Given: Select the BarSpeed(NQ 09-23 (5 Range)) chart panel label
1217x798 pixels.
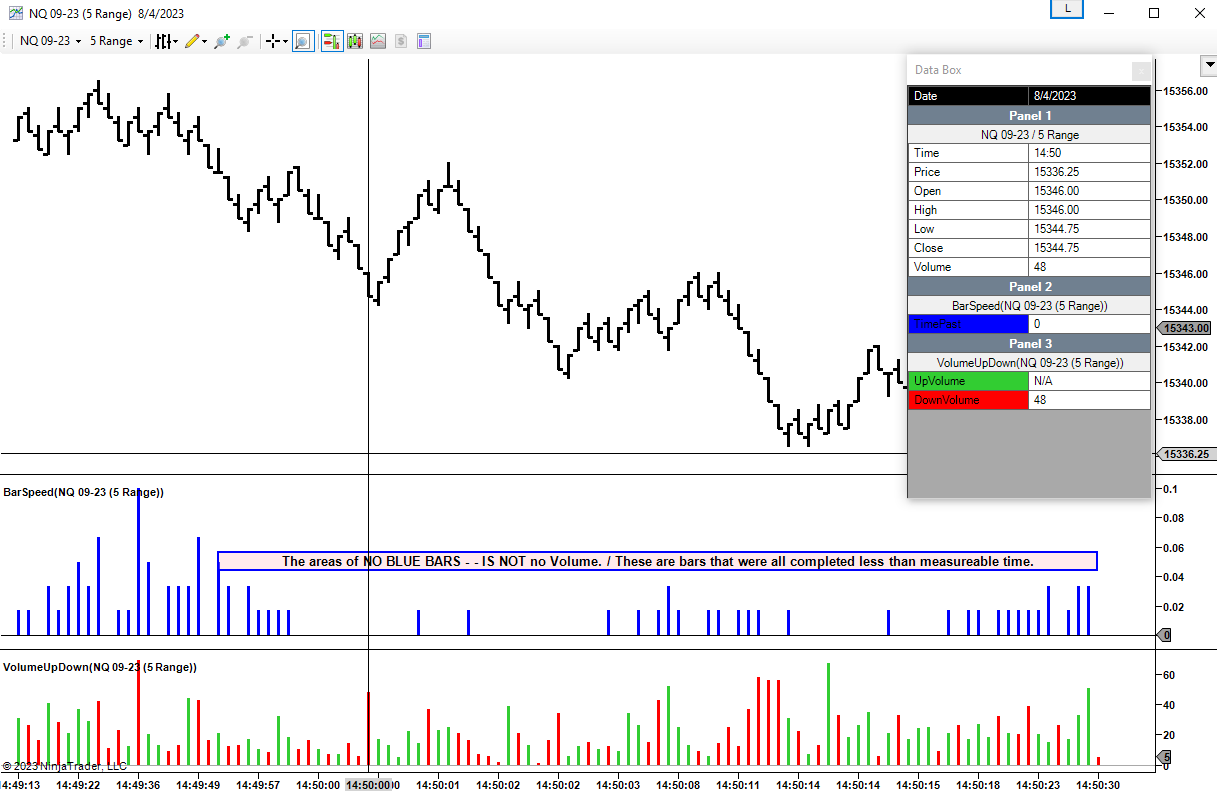Looking at the screenshot, I should (84, 492).
